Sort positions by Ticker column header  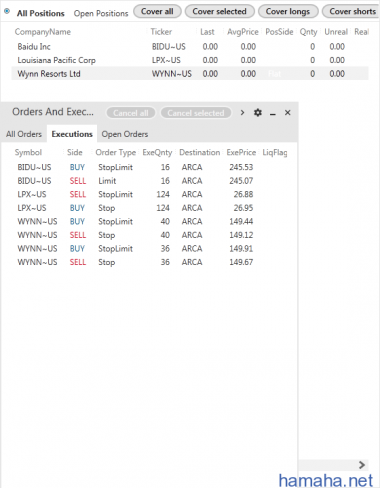161,32
